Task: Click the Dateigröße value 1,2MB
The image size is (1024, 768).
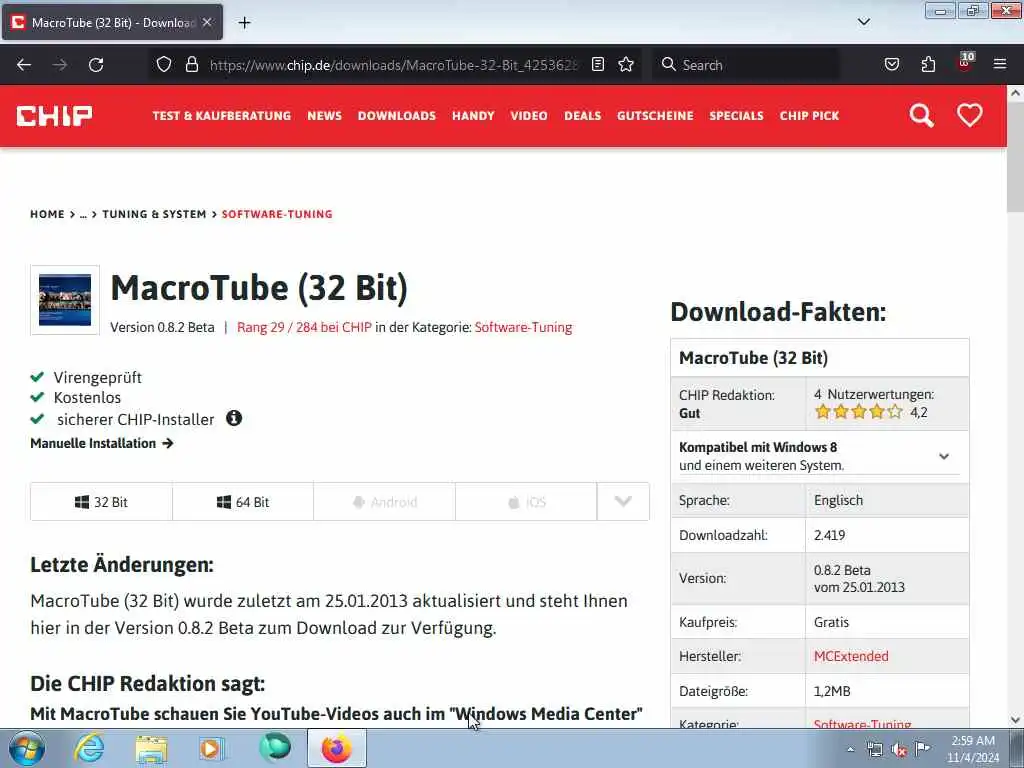Action: click(x=832, y=691)
